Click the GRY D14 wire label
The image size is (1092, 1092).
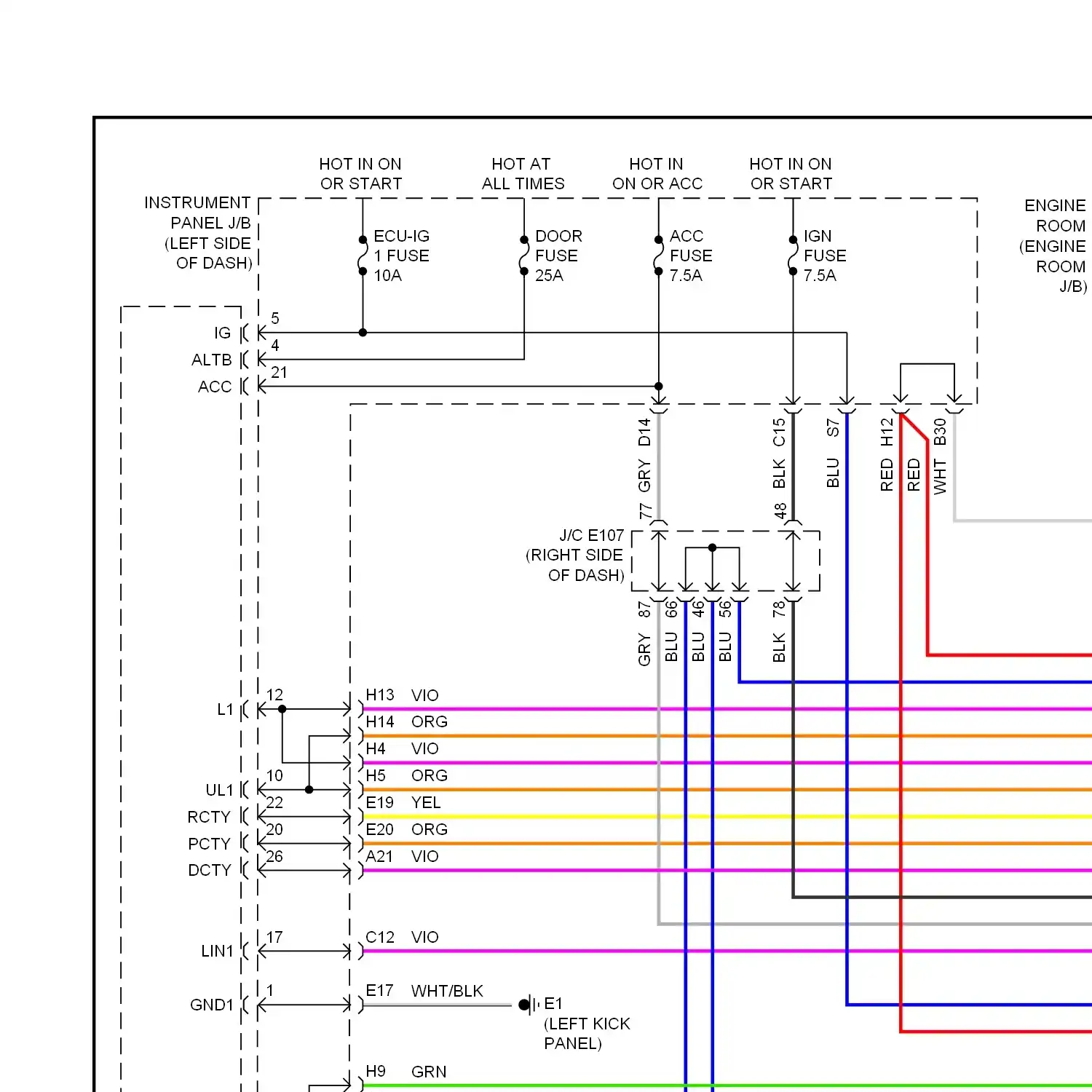tap(644, 455)
